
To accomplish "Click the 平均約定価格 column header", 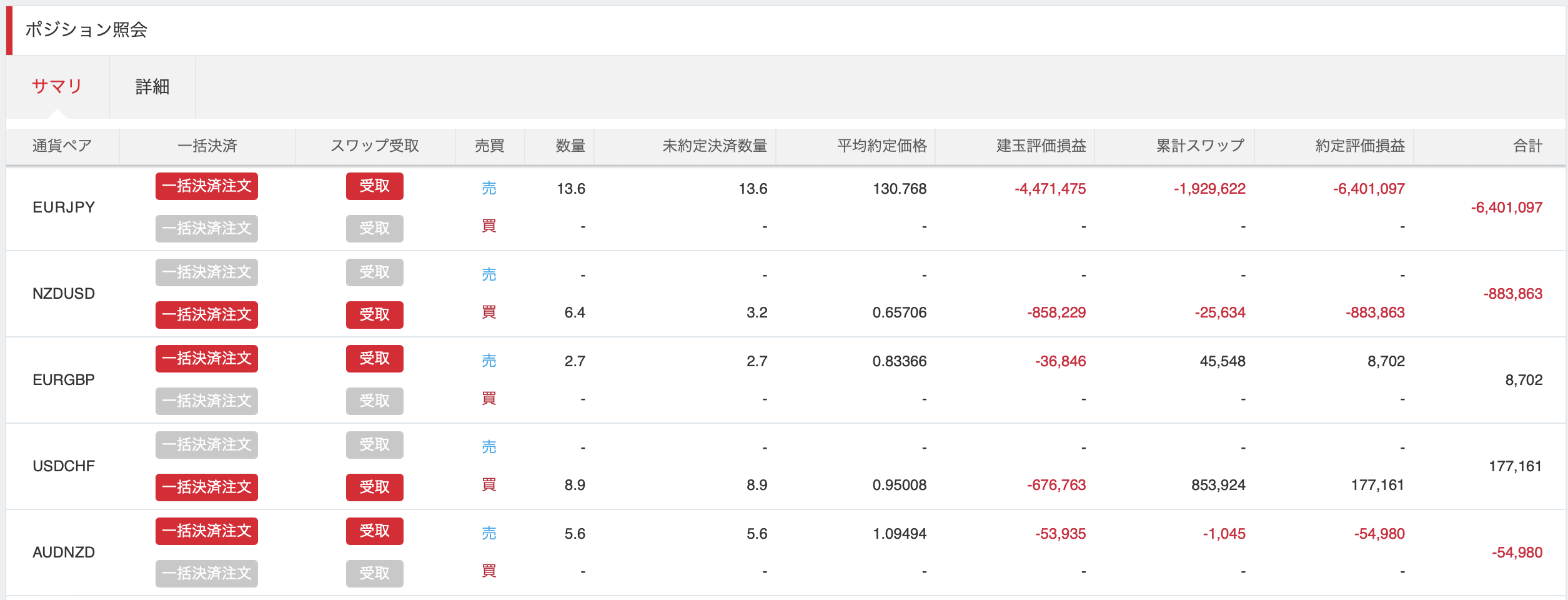I will (x=881, y=146).
